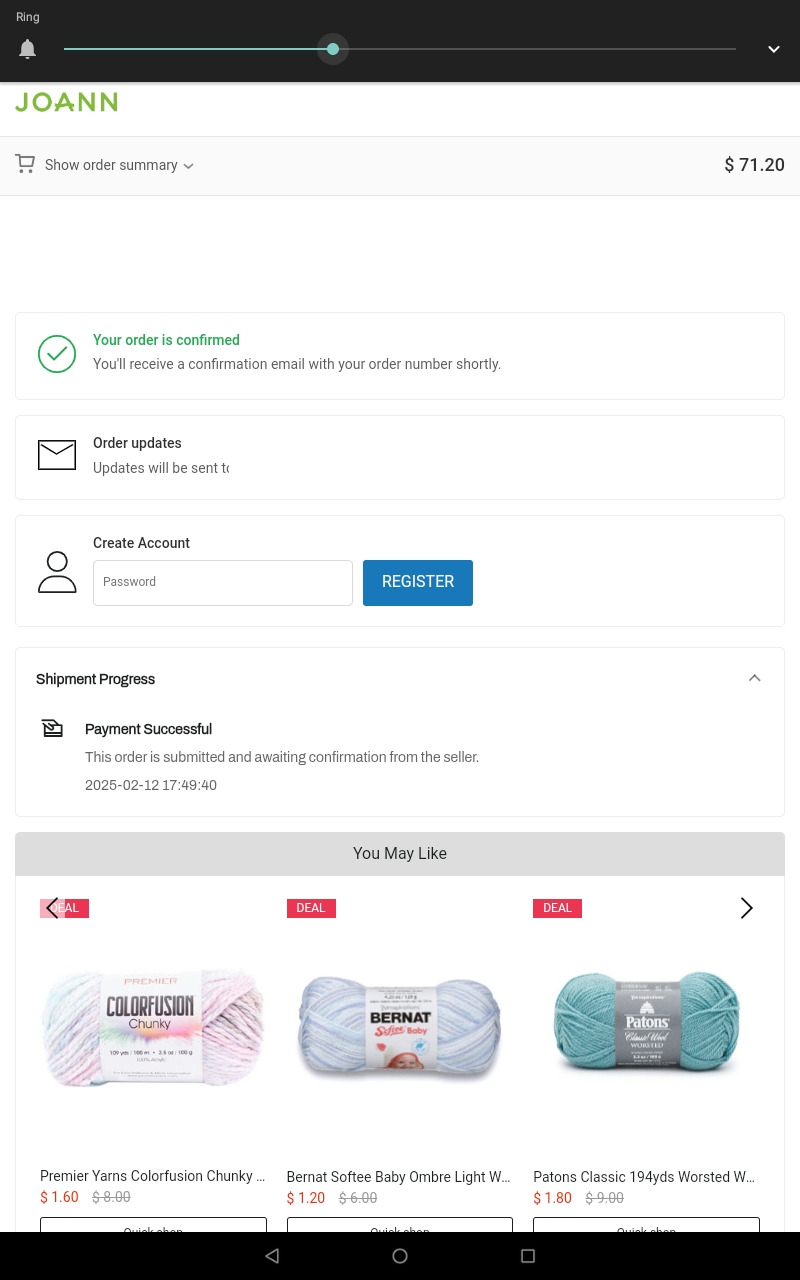800x1280 pixels.
Task: Click the REGISTER button
Action: coord(417,582)
